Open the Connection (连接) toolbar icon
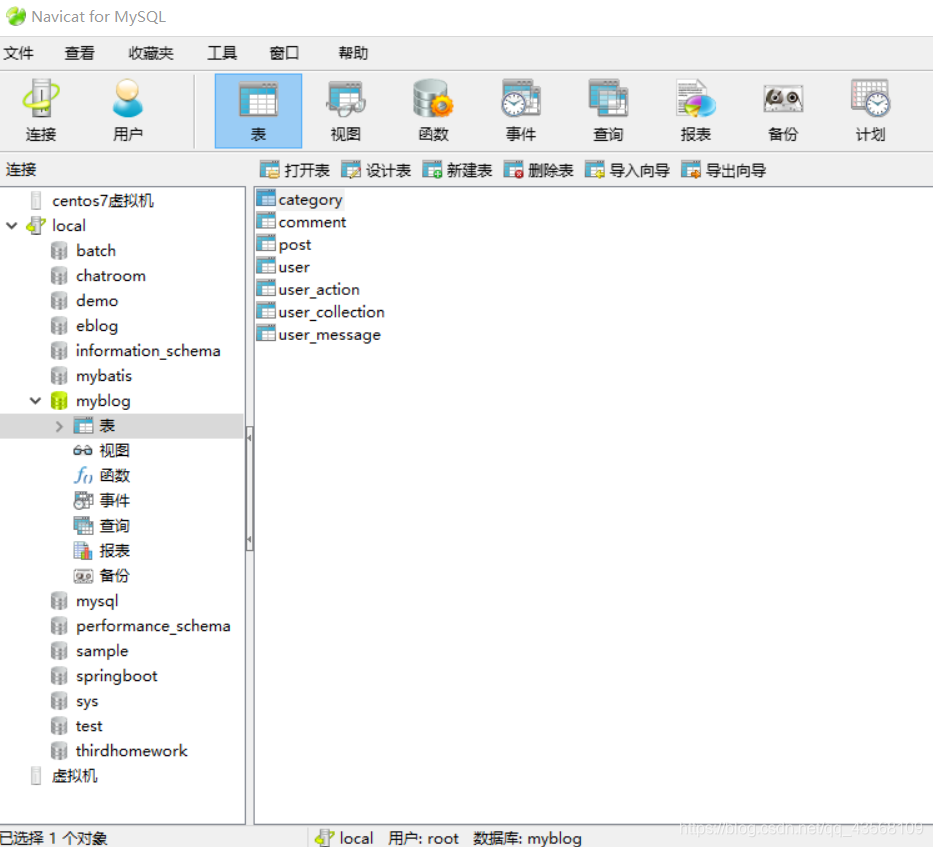Image resolution: width=933 pixels, height=847 pixels. [40, 110]
